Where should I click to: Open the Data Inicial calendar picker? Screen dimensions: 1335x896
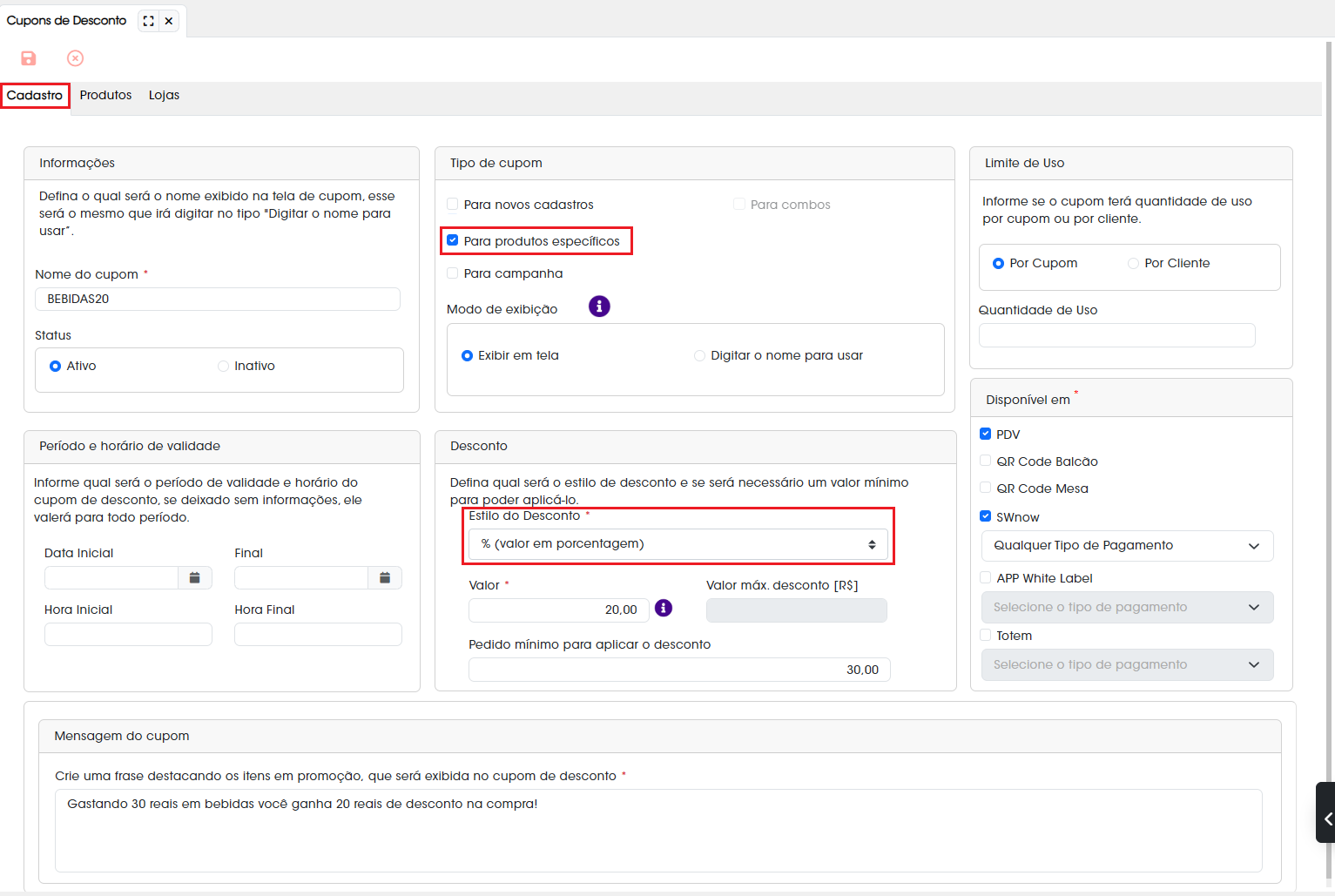coord(195,577)
